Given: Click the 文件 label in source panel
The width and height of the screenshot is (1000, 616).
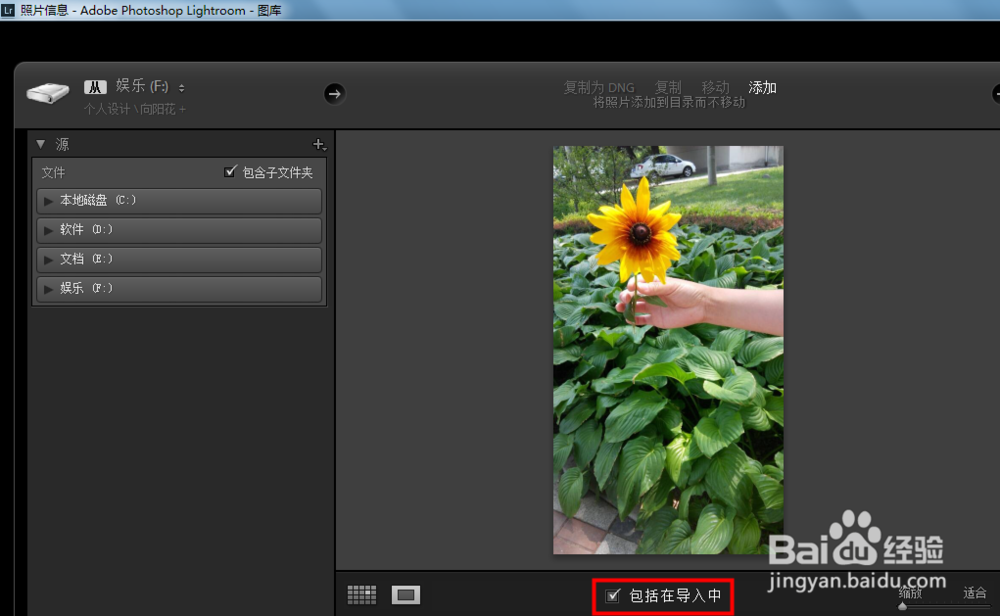Looking at the screenshot, I should (54, 173).
